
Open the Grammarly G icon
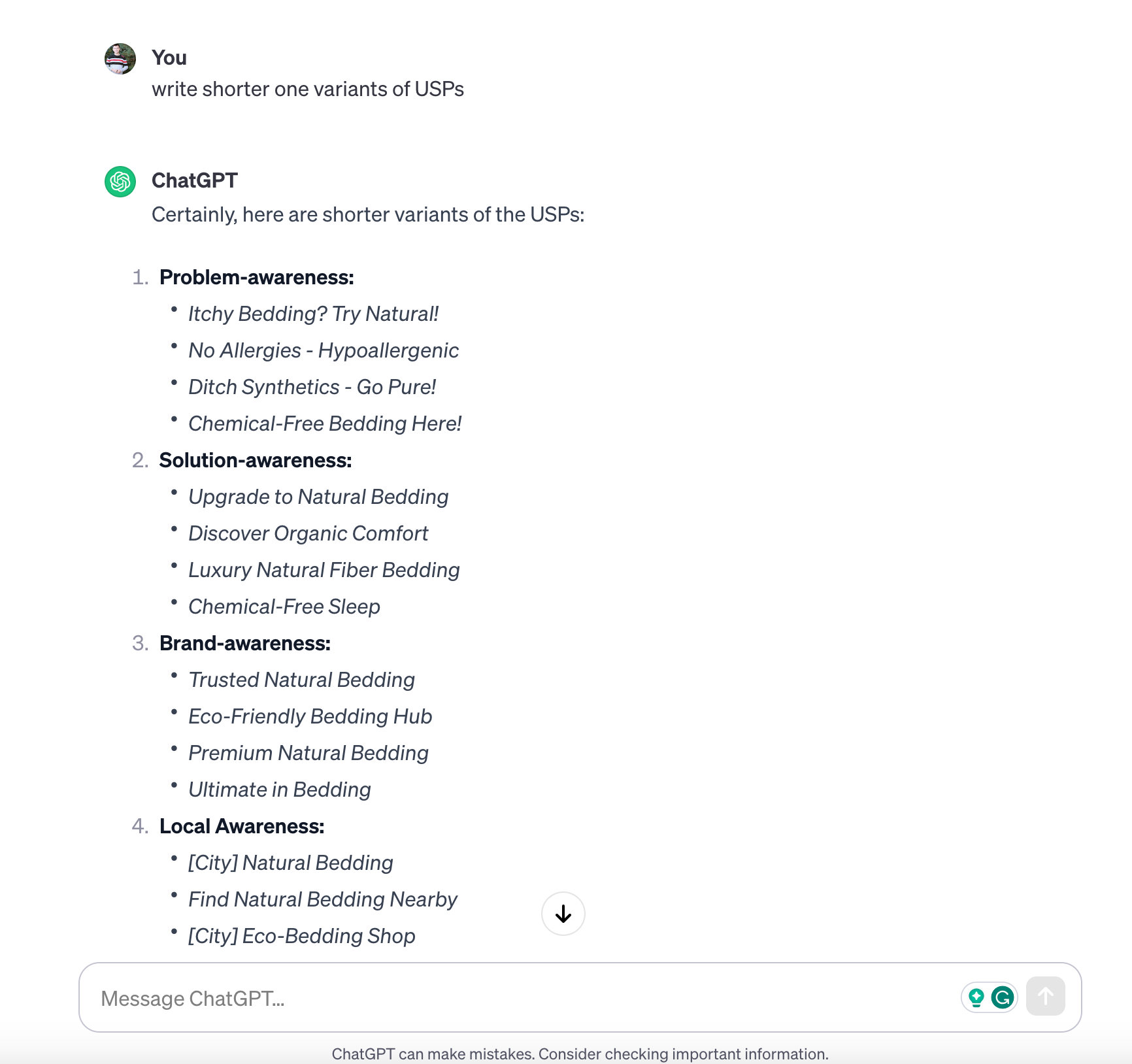[1003, 997]
